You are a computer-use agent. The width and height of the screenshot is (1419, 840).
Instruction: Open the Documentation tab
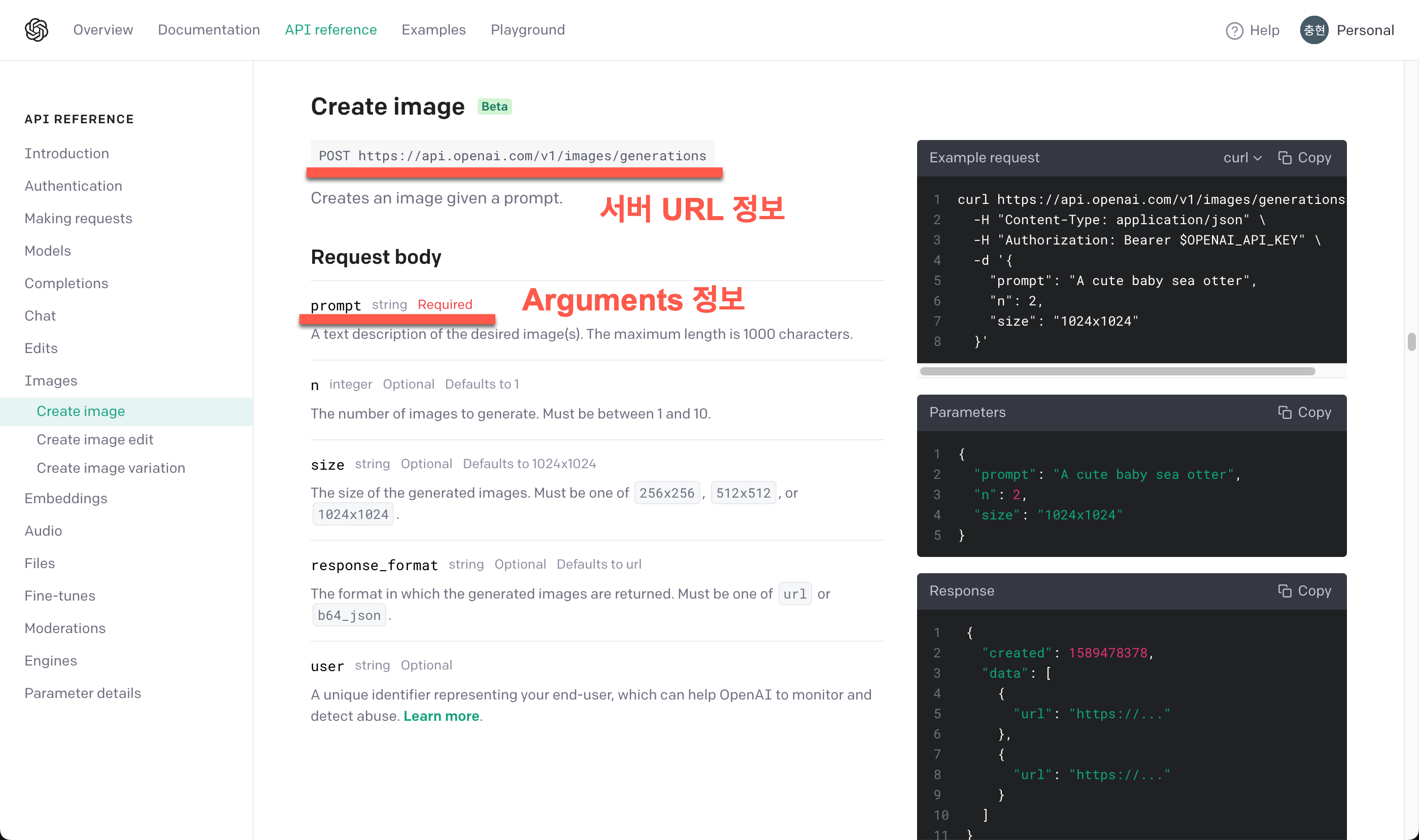click(x=209, y=29)
